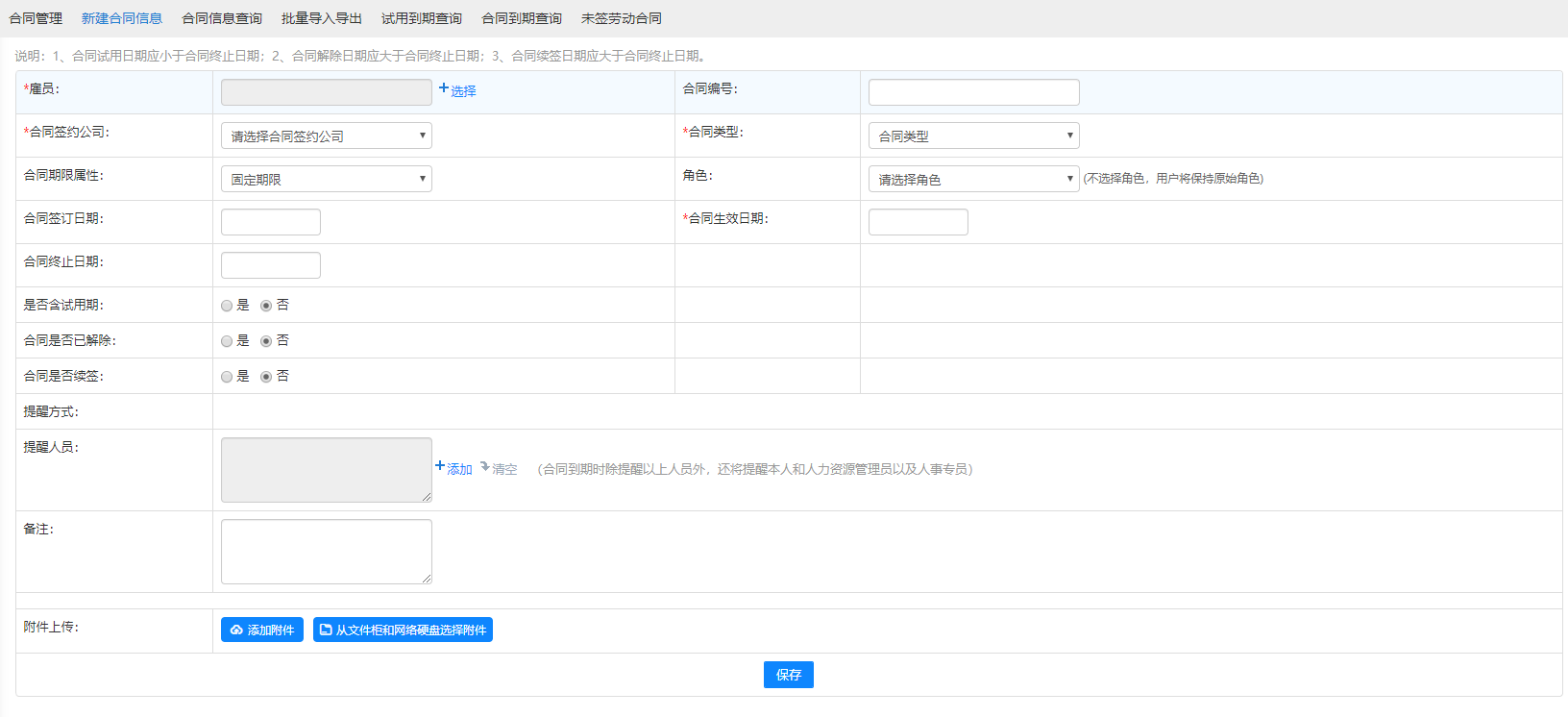The image size is (1568, 717).
Task: Go to 试用到期查询 tab
Action: click(422, 18)
